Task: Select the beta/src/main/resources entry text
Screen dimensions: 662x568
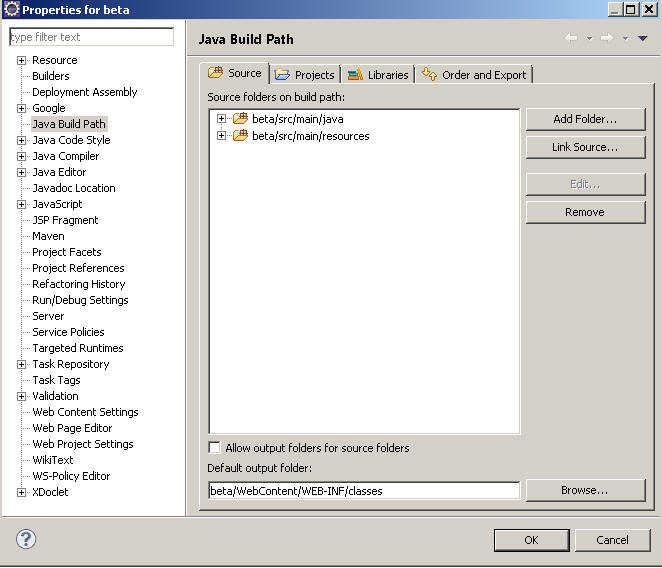Action: tap(311, 136)
